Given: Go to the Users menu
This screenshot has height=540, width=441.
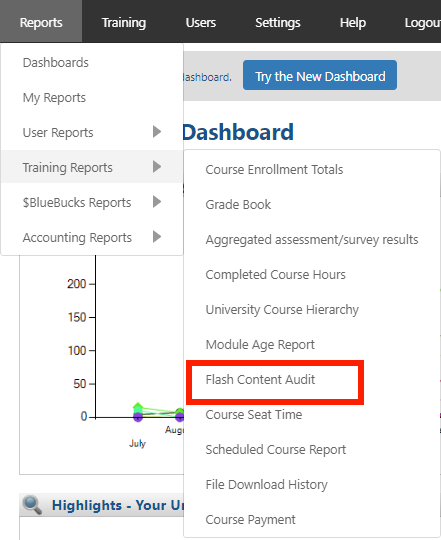Looking at the screenshot, I should point(201,22).
